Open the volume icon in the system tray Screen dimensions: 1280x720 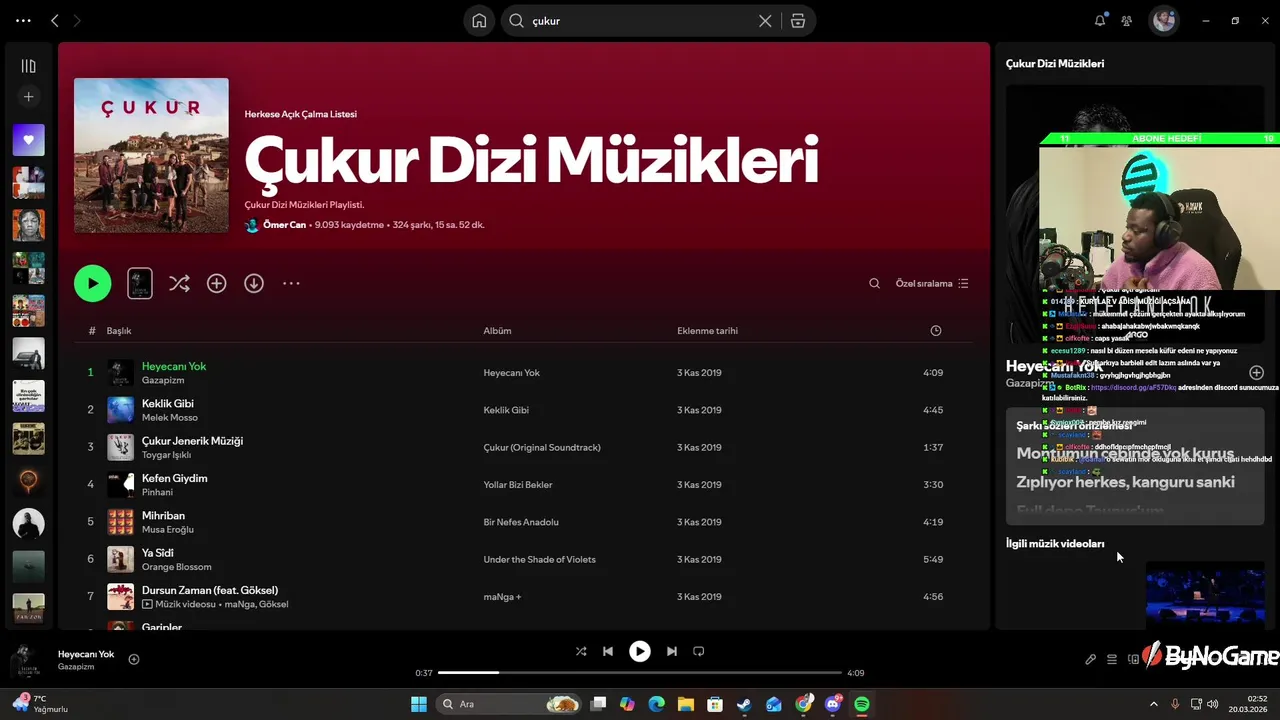tap(1213, 704)
